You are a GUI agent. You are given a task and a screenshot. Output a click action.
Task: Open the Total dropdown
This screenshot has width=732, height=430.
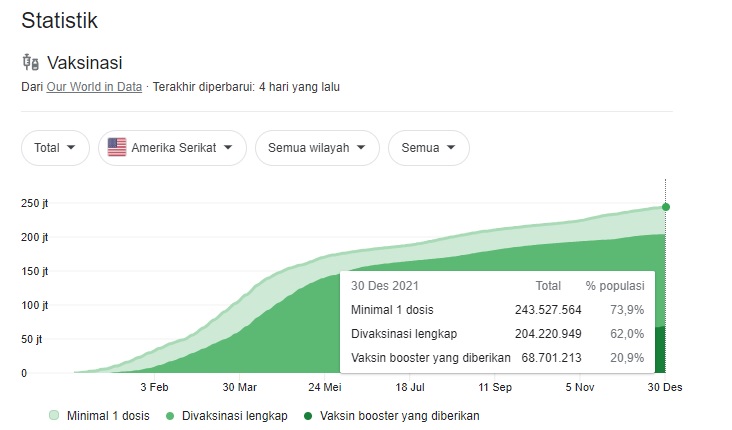[55, 148]
